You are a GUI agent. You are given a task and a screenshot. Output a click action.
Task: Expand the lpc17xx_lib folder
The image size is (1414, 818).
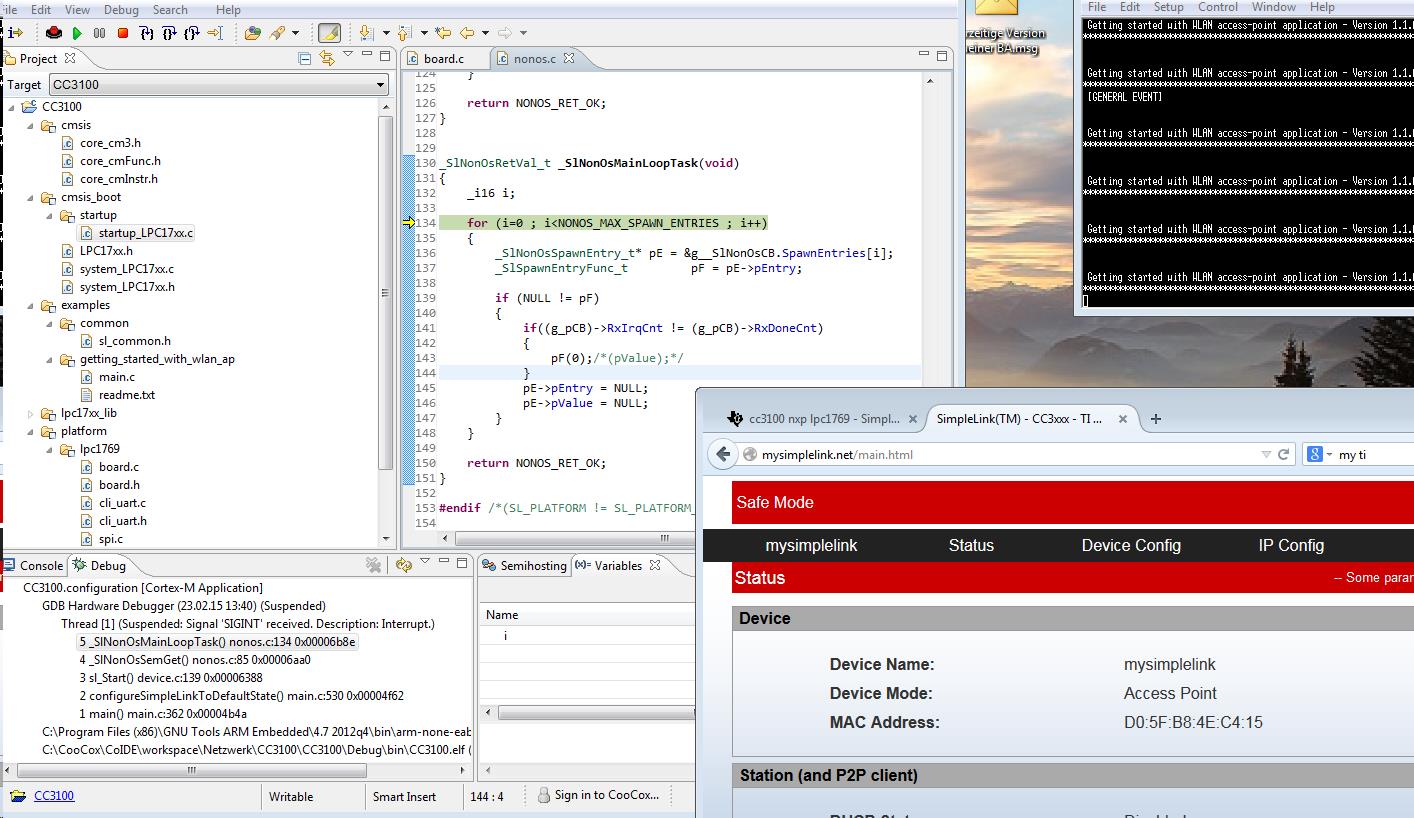tap(31, 413)
